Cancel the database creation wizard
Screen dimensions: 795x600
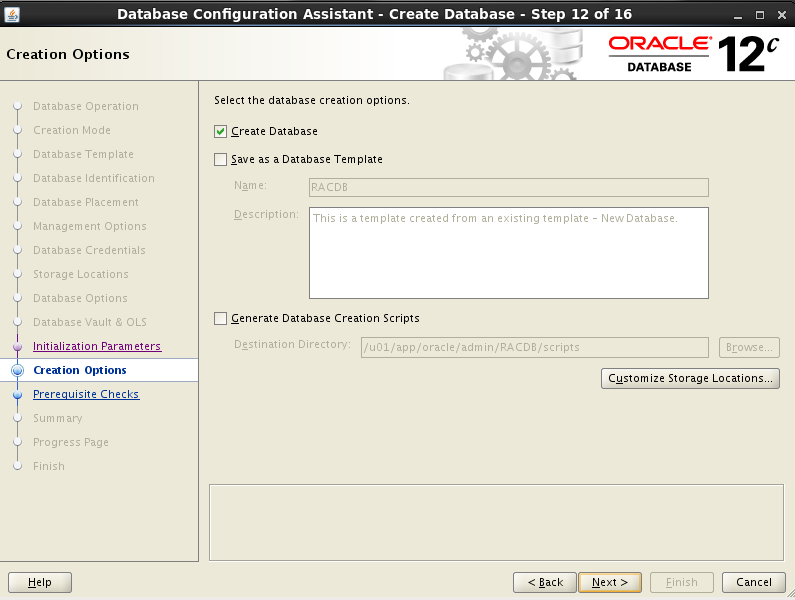(753, 582)
